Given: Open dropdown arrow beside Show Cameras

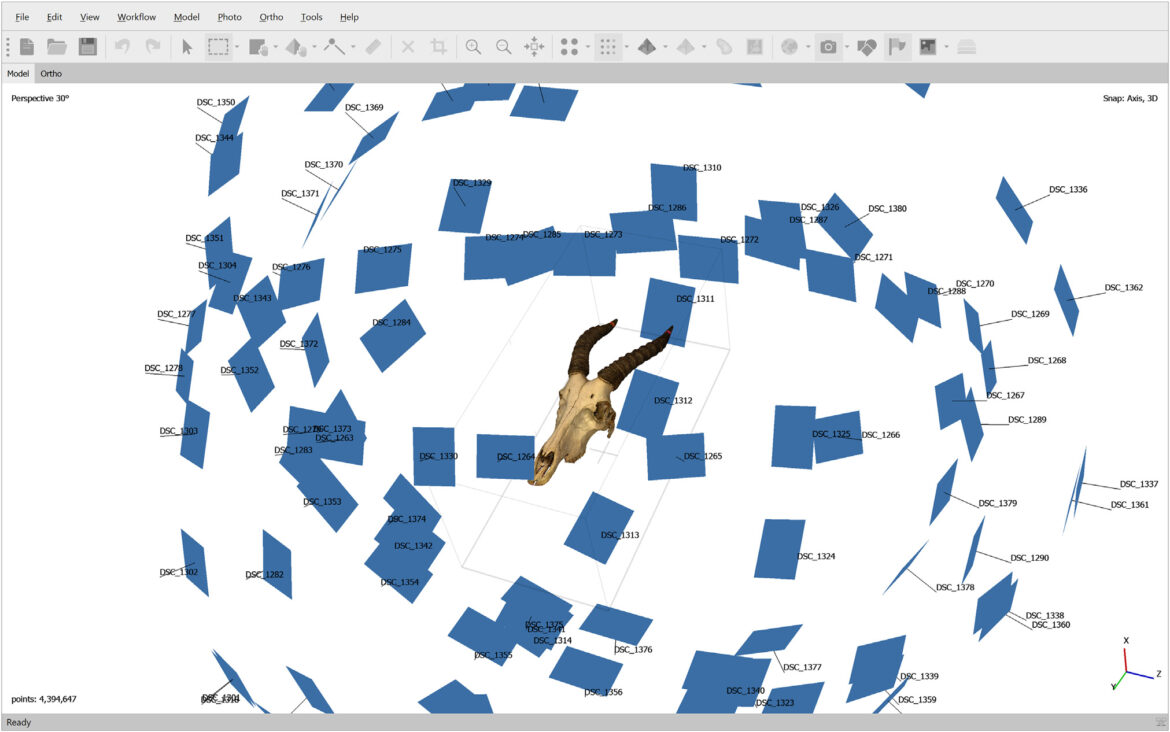Looking at the screenshot, I should coord(846,47).
